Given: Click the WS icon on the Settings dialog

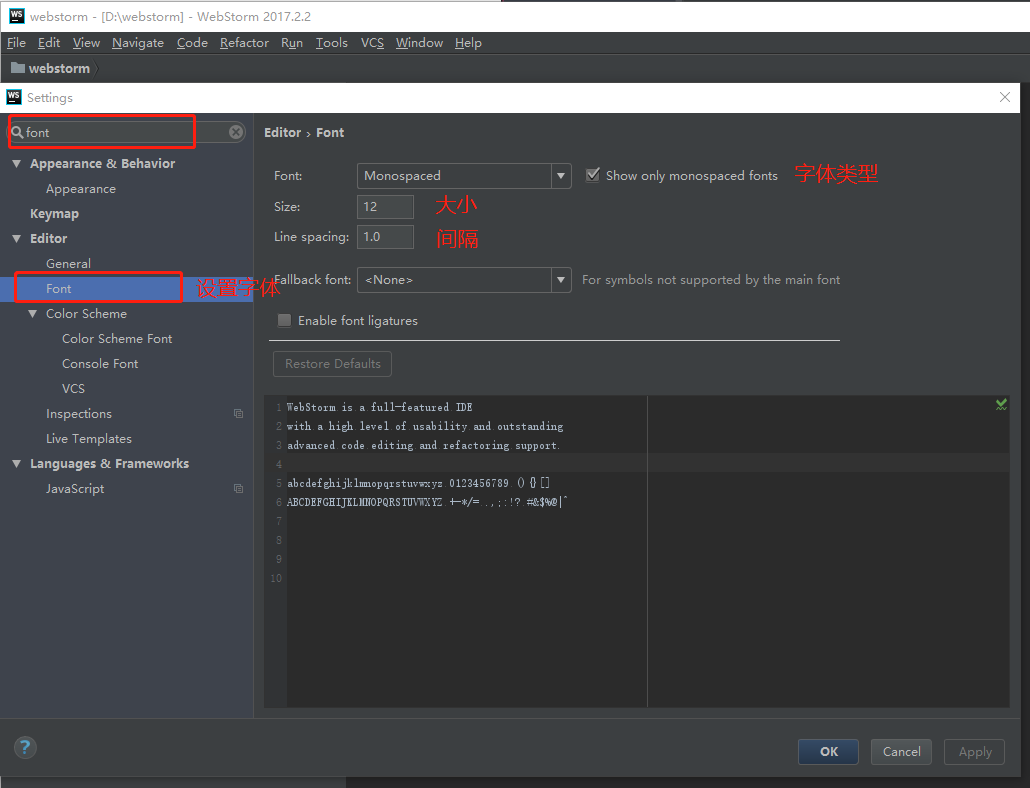Looking at the screenshot, I should (13, 97).
